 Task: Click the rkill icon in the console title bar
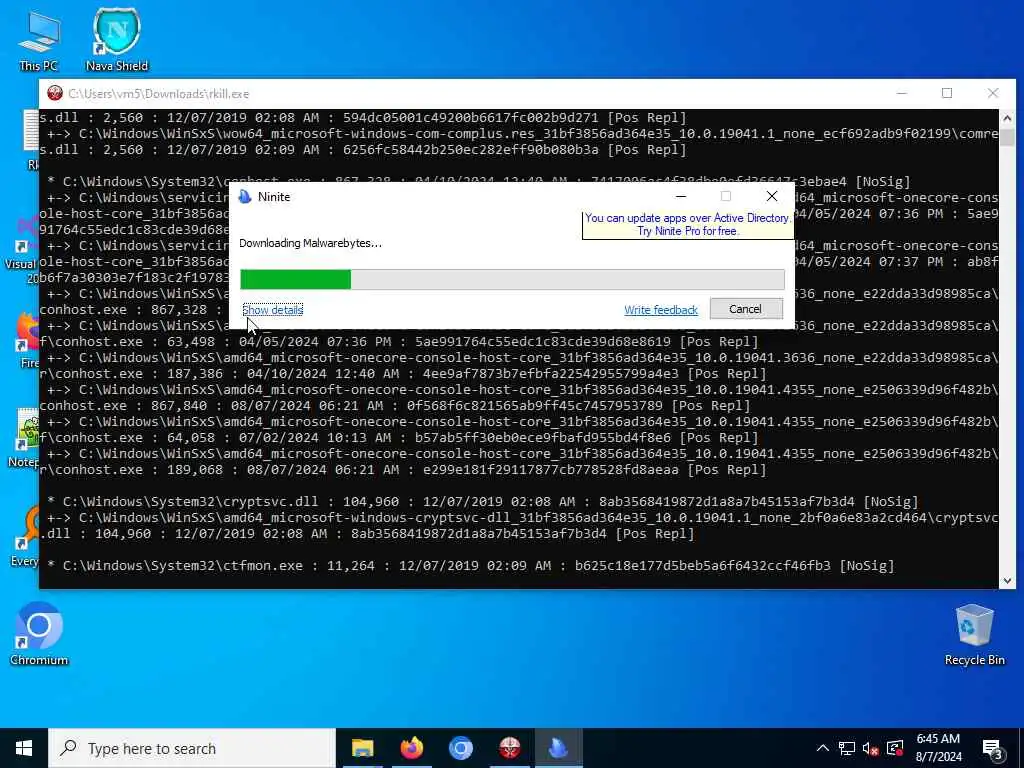55,93
